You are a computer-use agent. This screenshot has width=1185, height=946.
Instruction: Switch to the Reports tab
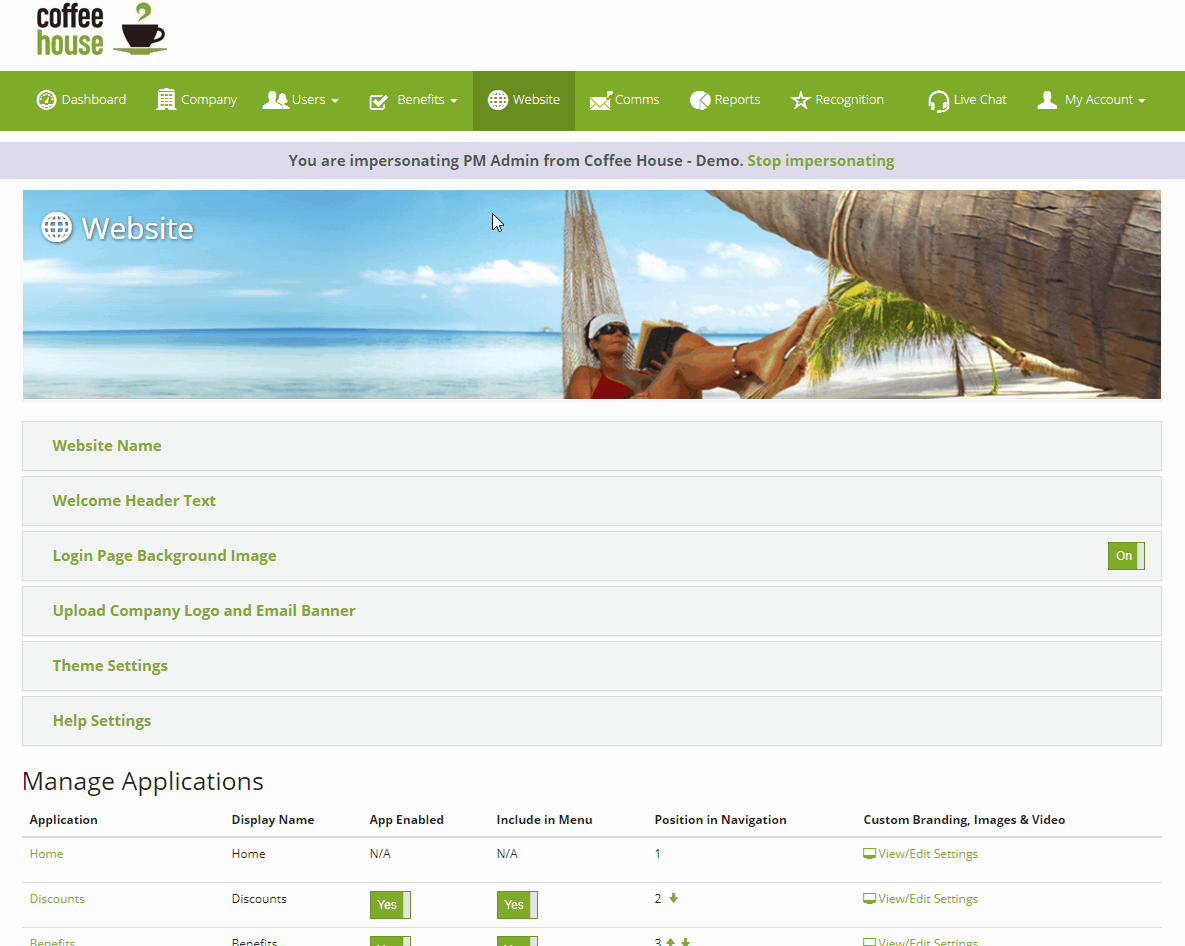[x=724, y=99]
